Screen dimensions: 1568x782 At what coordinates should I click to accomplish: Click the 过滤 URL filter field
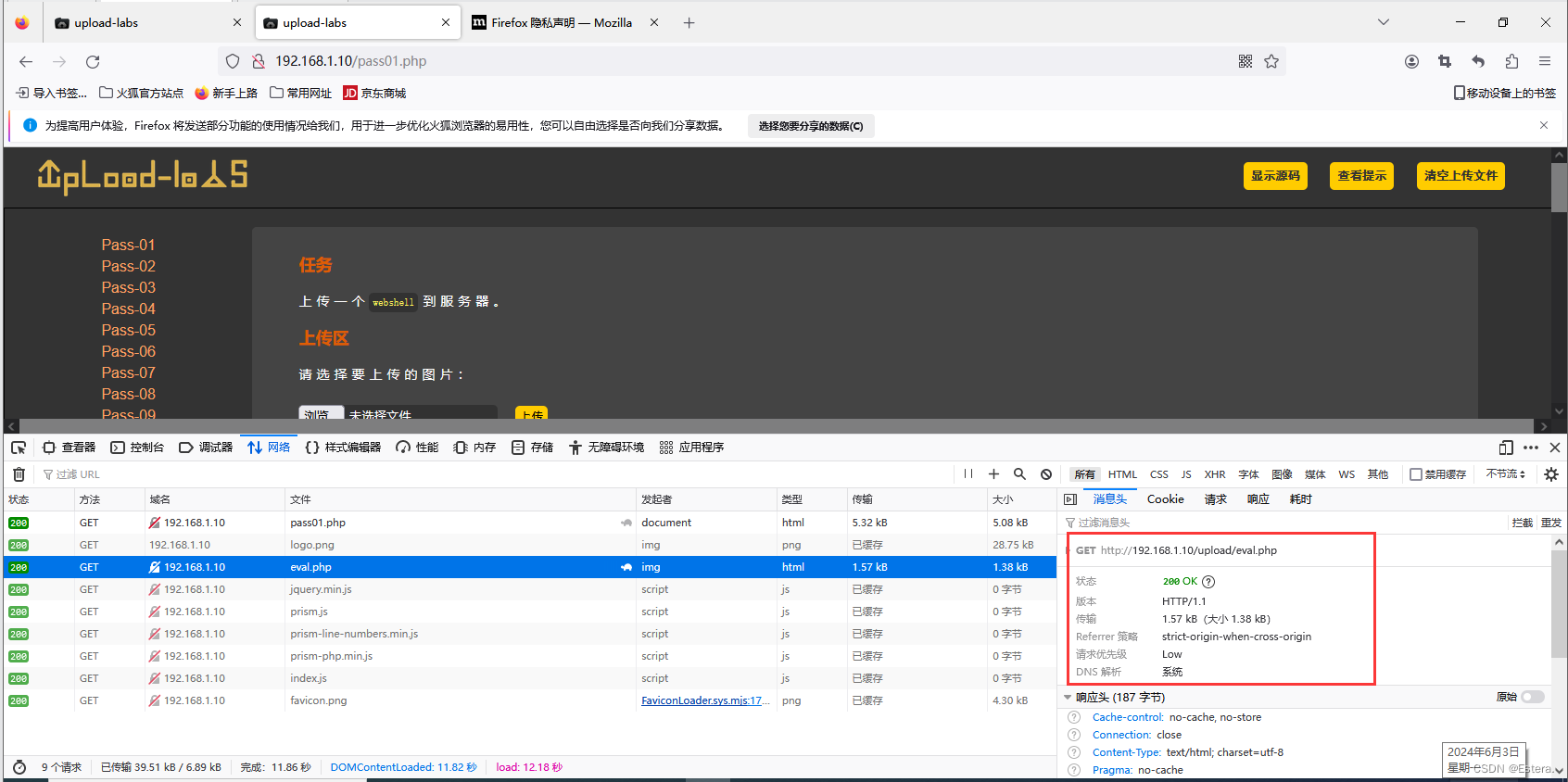[496, 474]
